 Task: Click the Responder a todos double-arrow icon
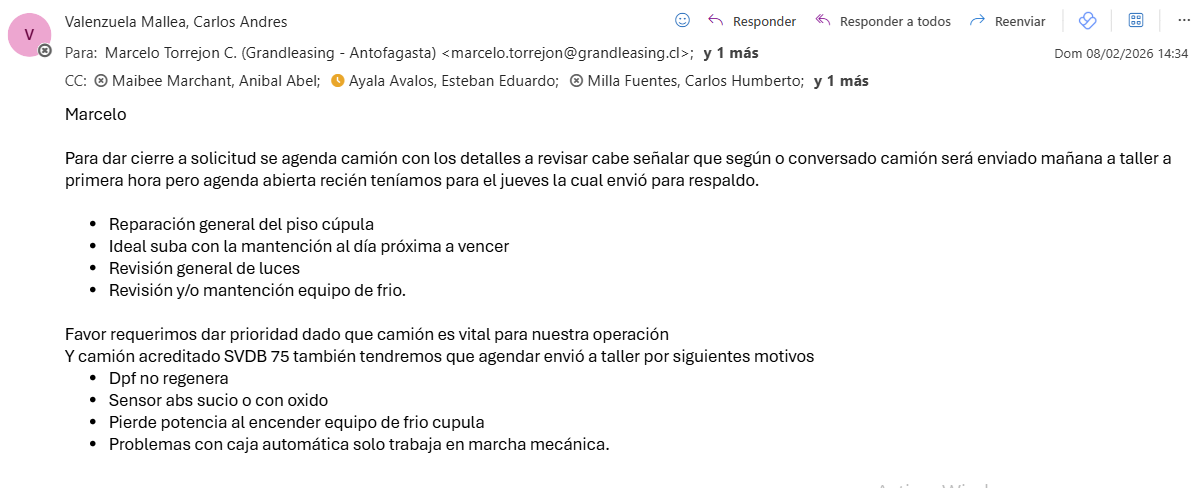click(x=823, y=20)
